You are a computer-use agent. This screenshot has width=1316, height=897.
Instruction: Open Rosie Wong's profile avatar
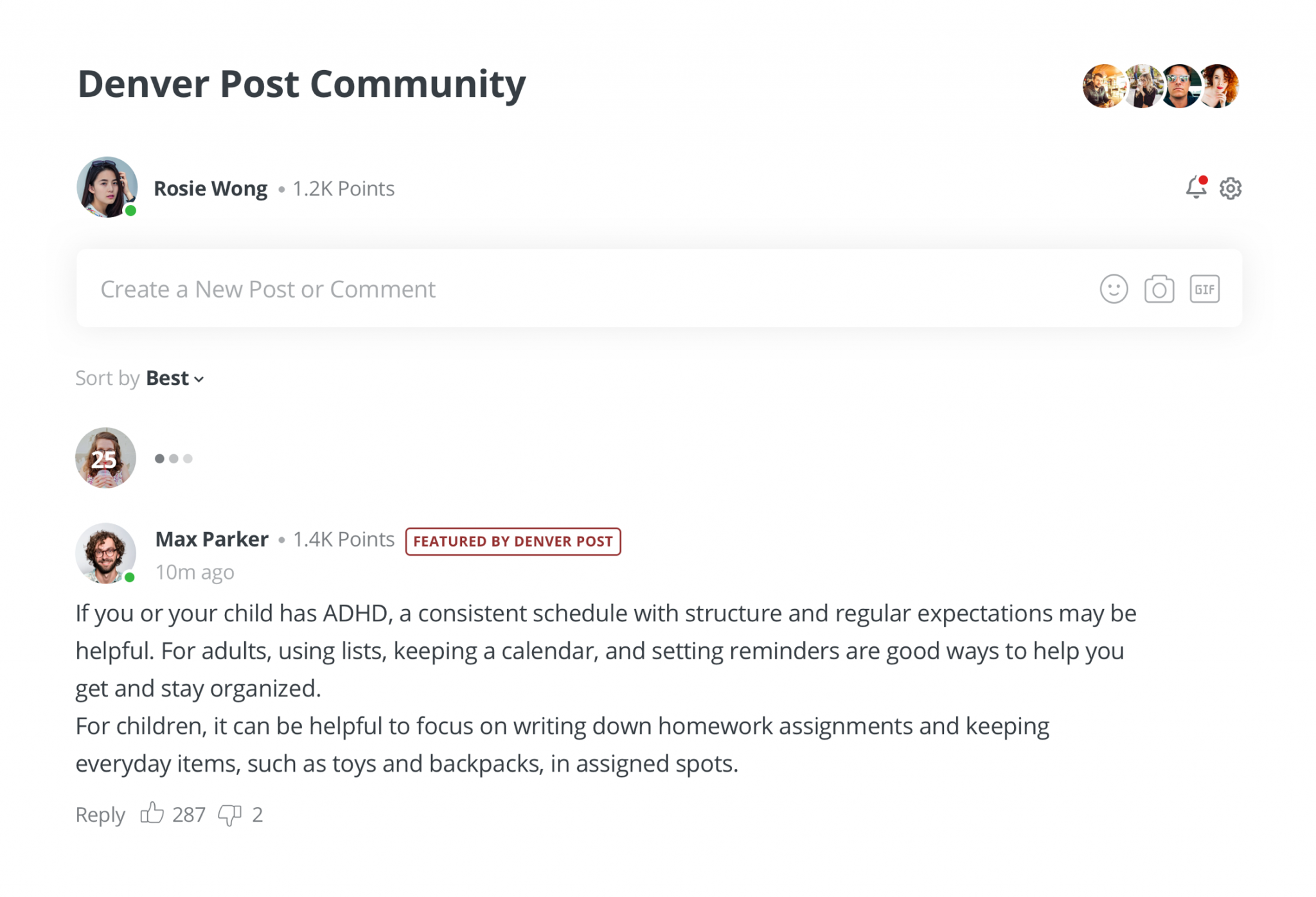coord(107,188)
